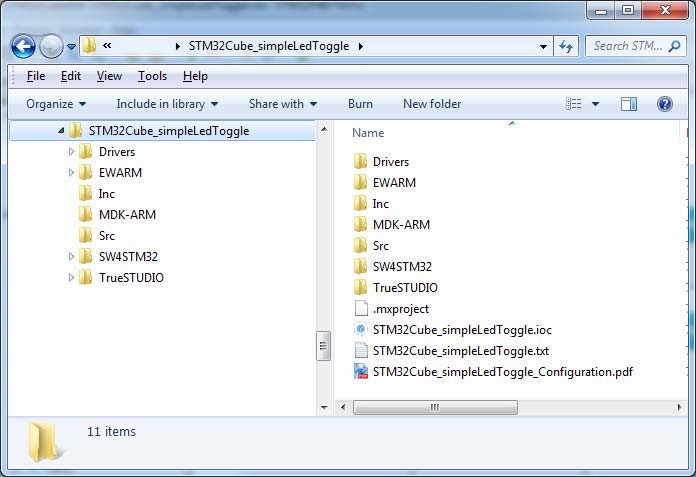Screen dimensions: 696x477
Task: Expand the TrueSTUDIO tree node
Action: [x=71, y=278]
